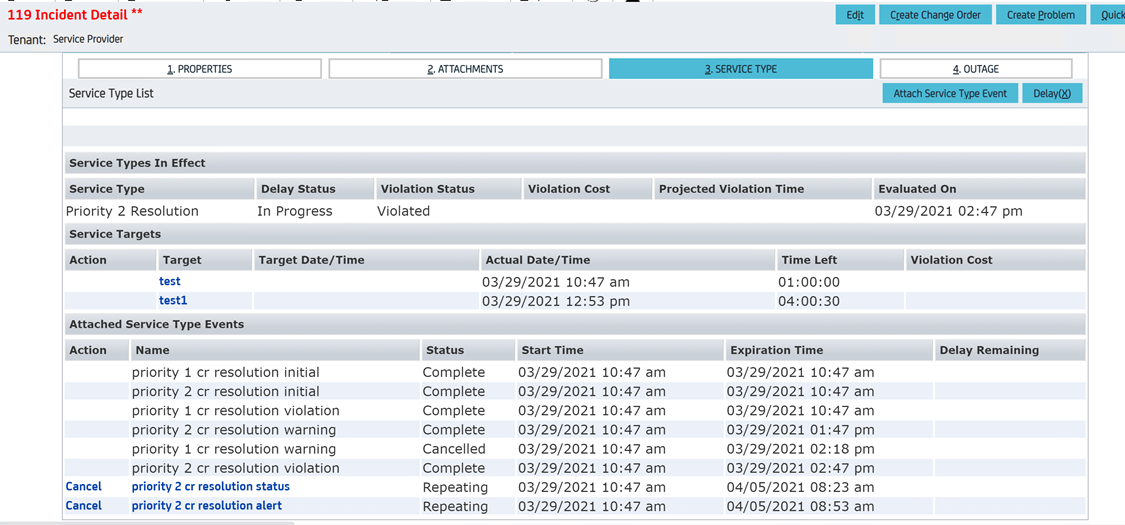Open priority 2 cr resolution alert link
The image size is (1125, 525).
pos(207,506)
